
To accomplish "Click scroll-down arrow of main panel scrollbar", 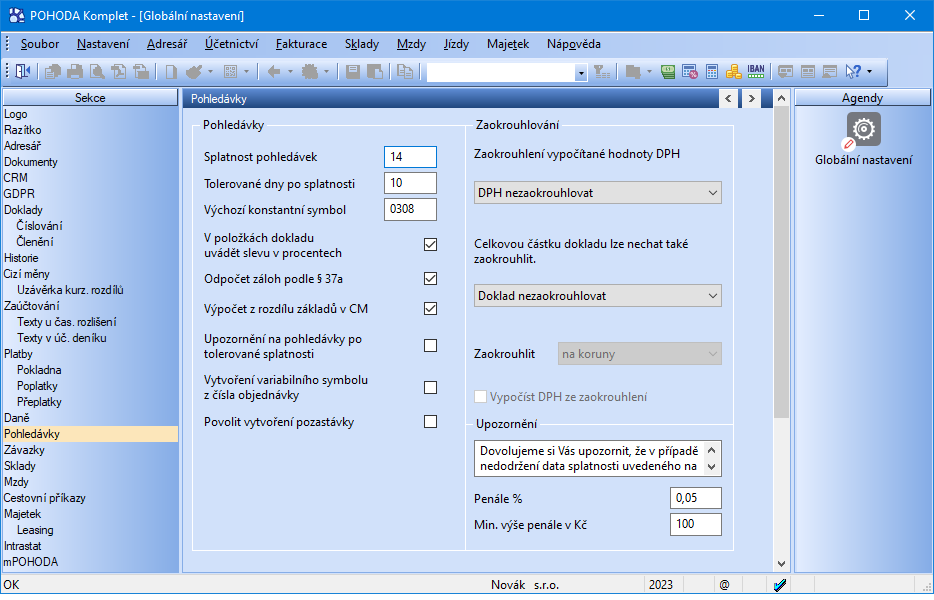I will (x=782, y=563).
